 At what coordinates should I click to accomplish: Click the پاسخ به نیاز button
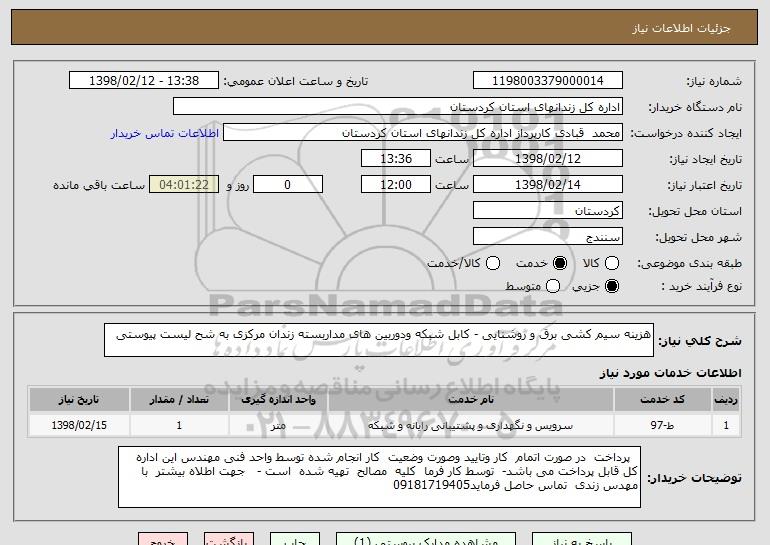pos(582,539)
